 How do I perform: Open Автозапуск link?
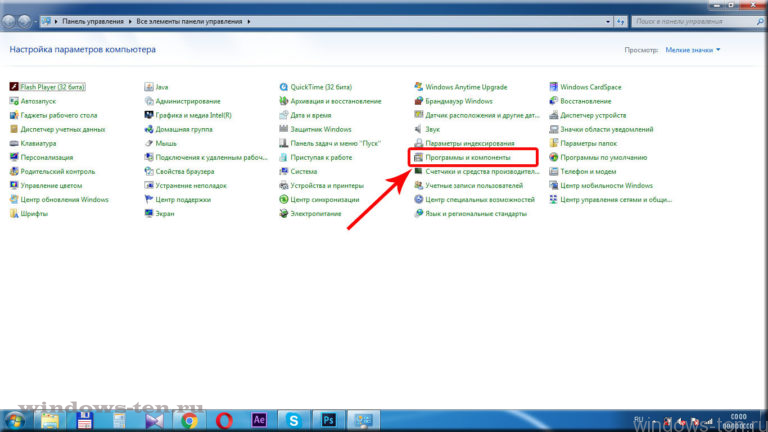(x=38, y=101)
